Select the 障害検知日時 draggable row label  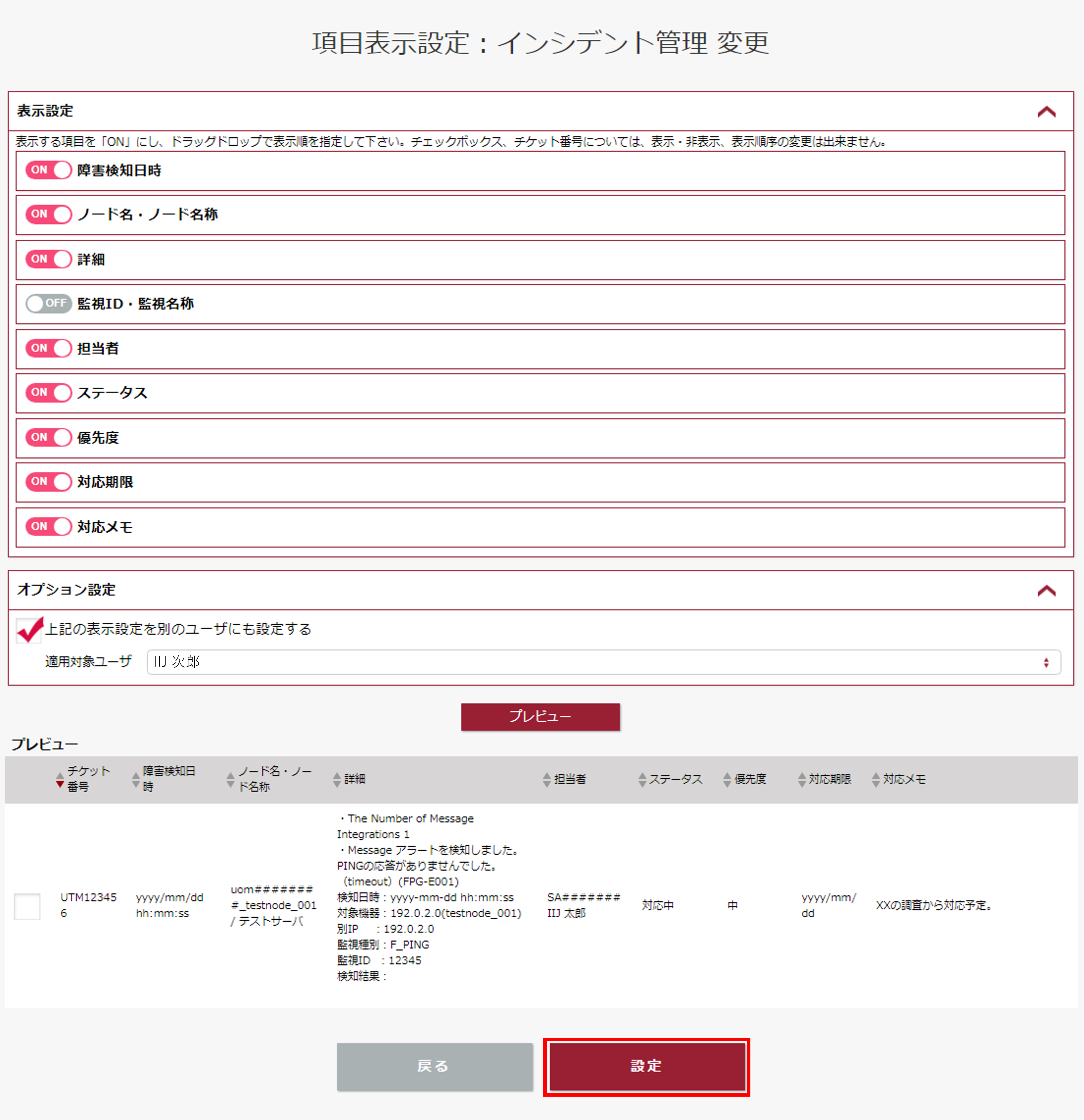(x=119, y=171)
